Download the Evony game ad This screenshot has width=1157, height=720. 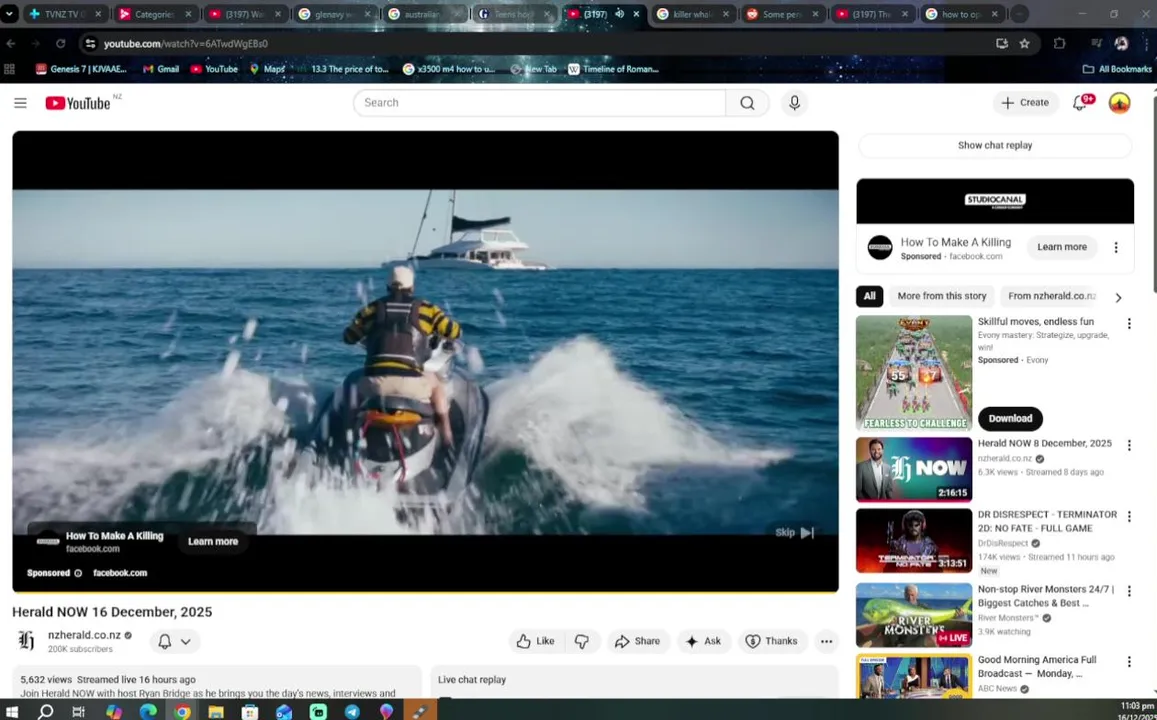point(1009,418)
